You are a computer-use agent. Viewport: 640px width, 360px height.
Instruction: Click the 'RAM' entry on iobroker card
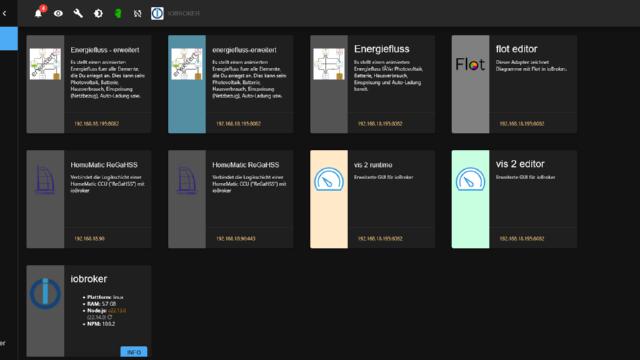[x=102, y=304]
